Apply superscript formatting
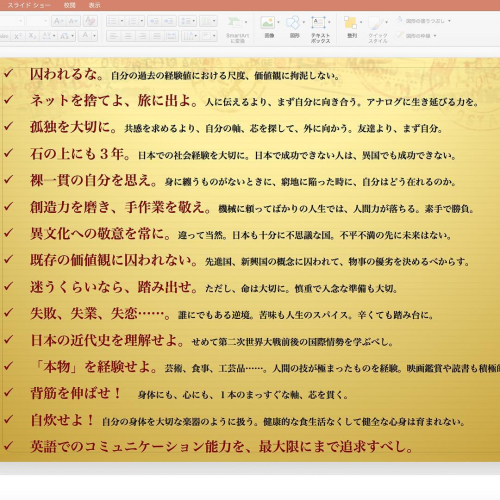 (x=18, y=36)
